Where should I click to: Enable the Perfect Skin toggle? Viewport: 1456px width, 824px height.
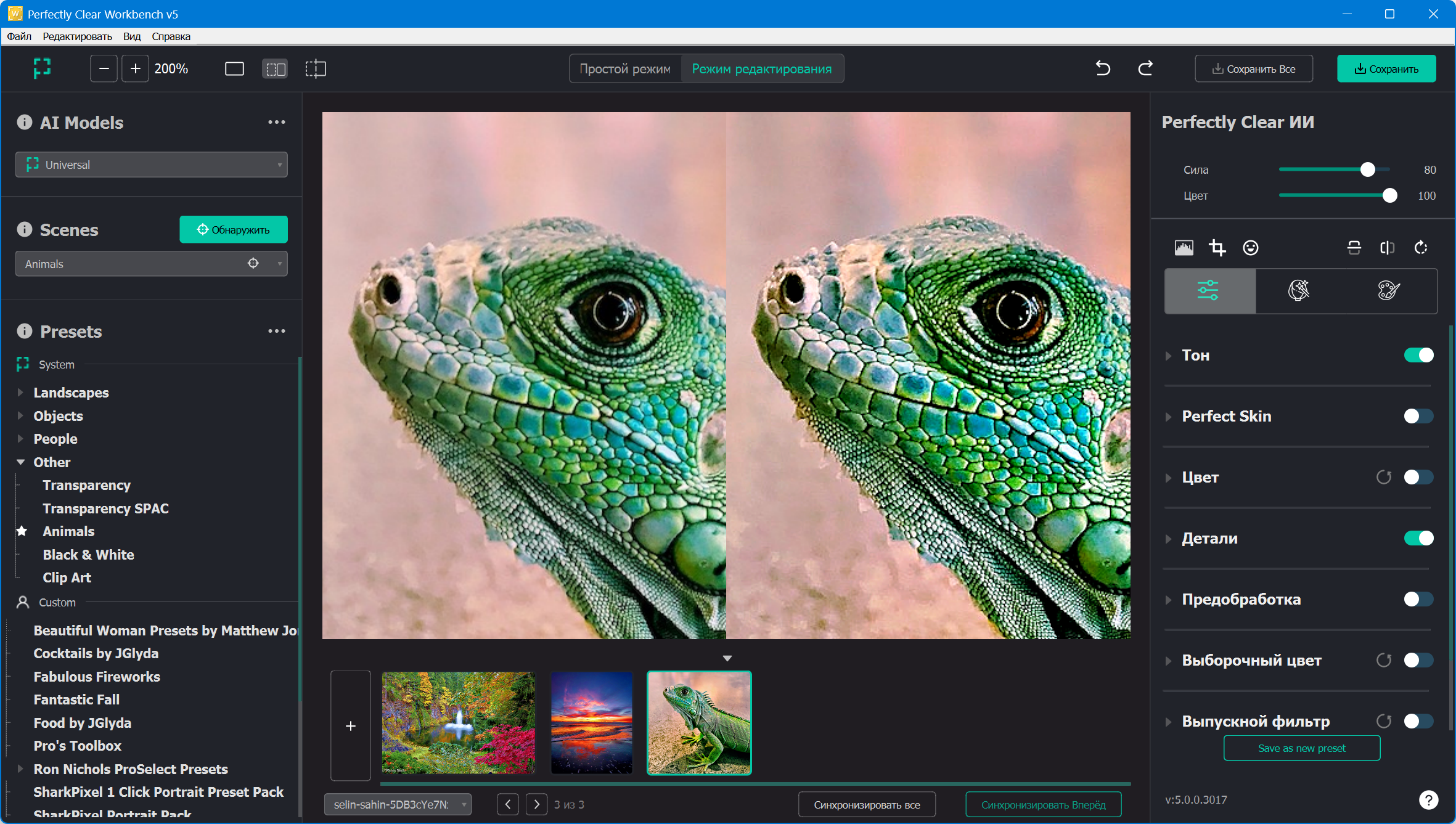pos(1418,416)
